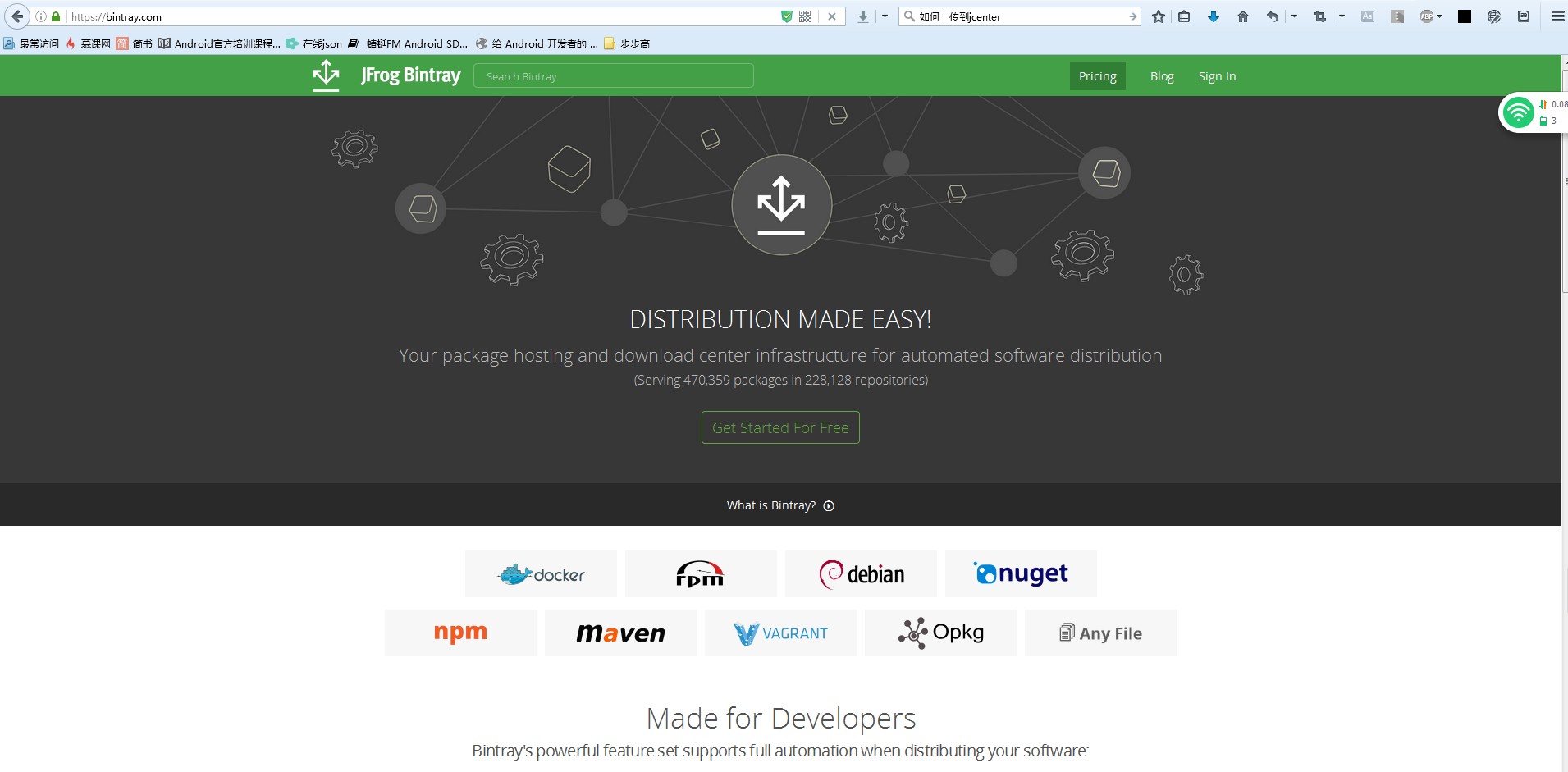Go to the browser home page
The image size is (1568, 772).
coord(1243,16)
